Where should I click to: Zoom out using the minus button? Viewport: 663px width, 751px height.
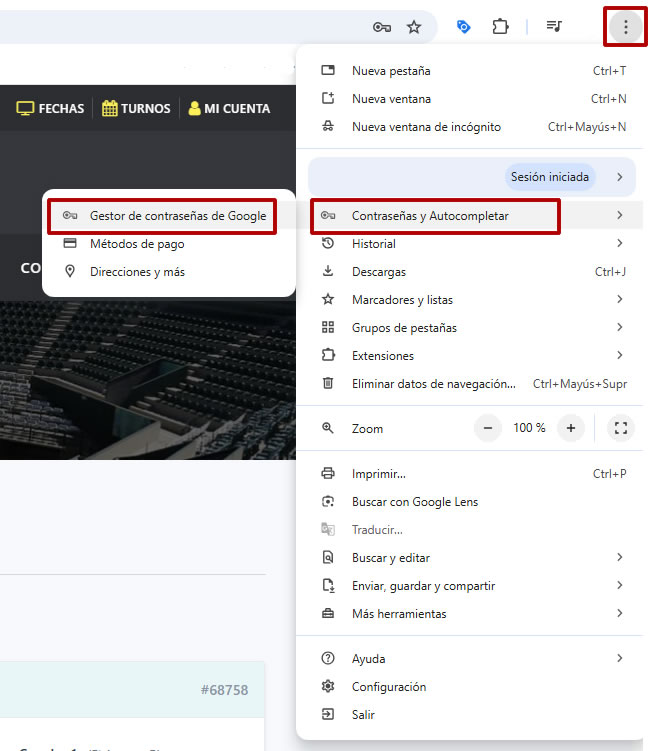pos(488,428)
